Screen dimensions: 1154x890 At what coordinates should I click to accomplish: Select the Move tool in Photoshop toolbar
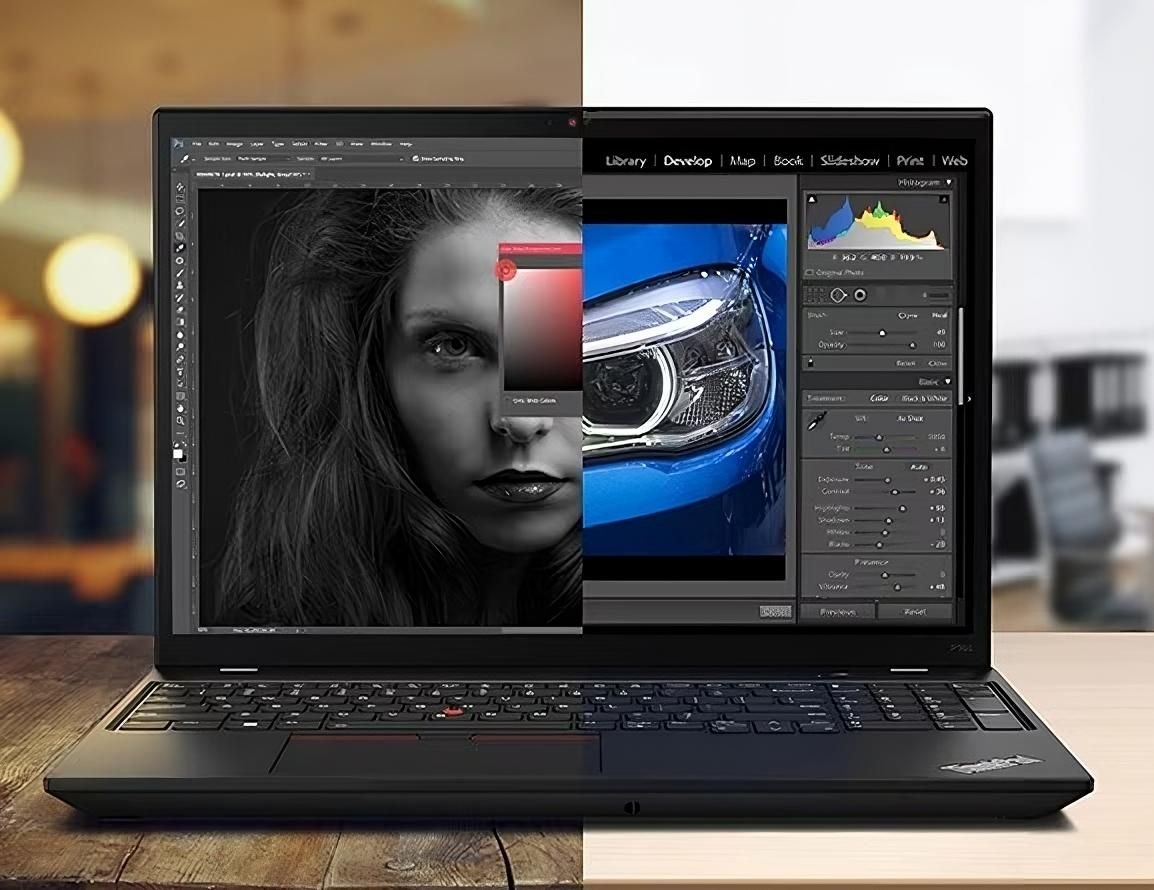pos(180,187)
